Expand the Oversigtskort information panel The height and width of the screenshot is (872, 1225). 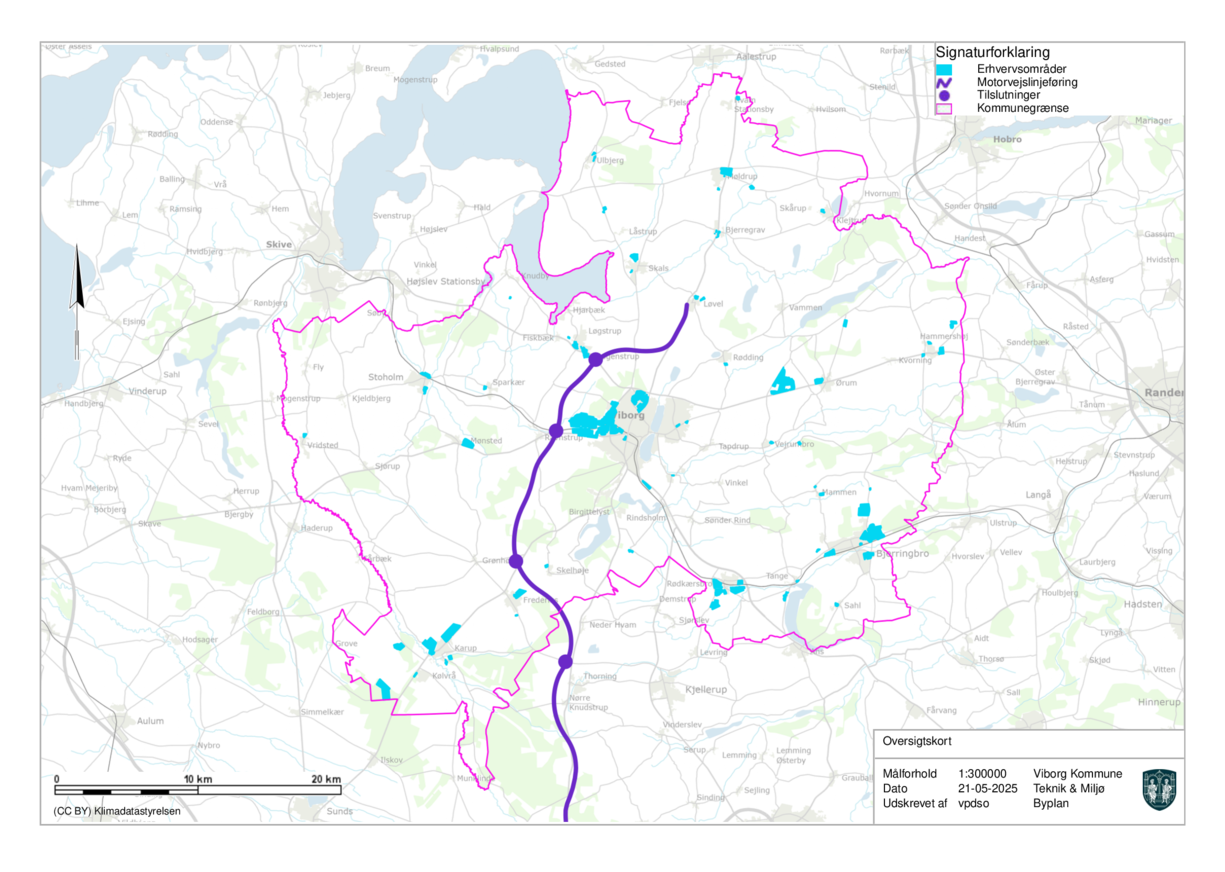click(917, 742)
